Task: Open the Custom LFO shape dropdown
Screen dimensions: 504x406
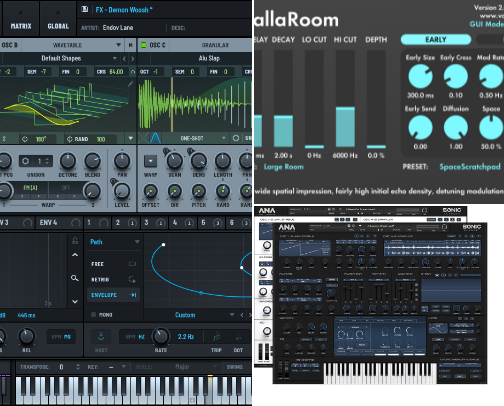Action: pyautogui.click(x=189, y=315)
